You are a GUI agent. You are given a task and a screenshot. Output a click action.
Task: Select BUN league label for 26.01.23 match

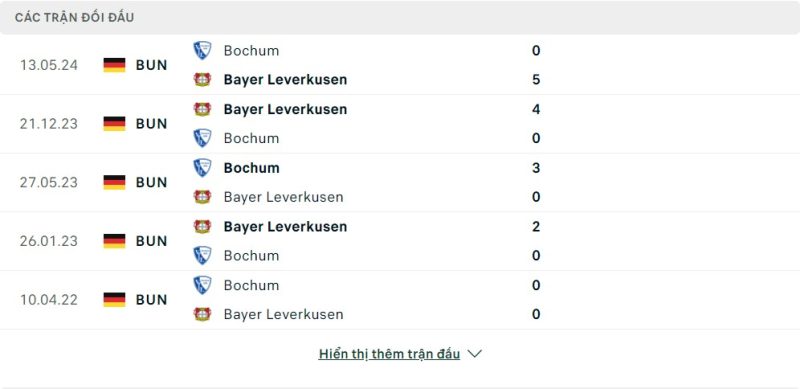[152, 241]
